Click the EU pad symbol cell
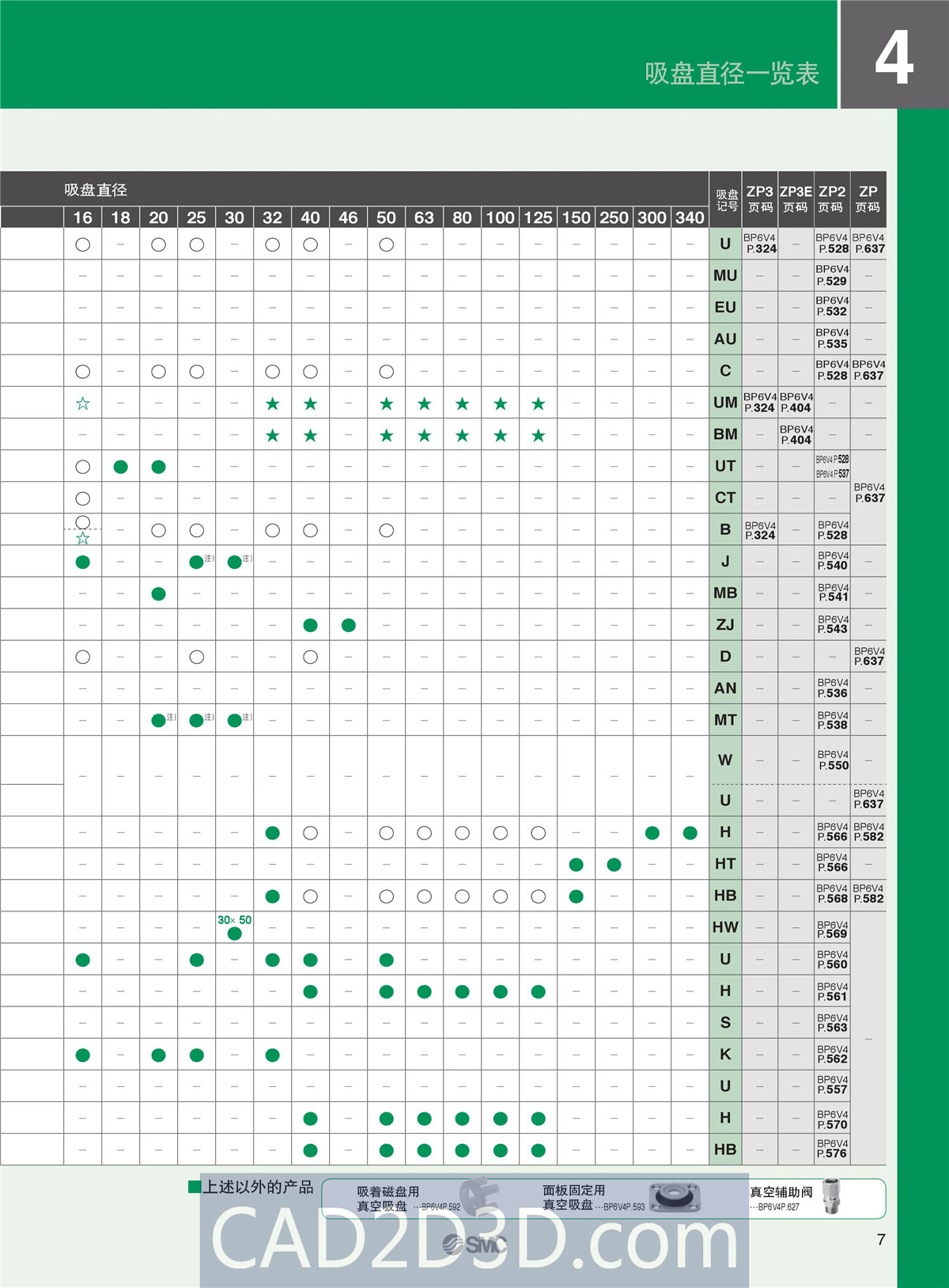This screenshot has width=949, height=1288. [725, 308]
